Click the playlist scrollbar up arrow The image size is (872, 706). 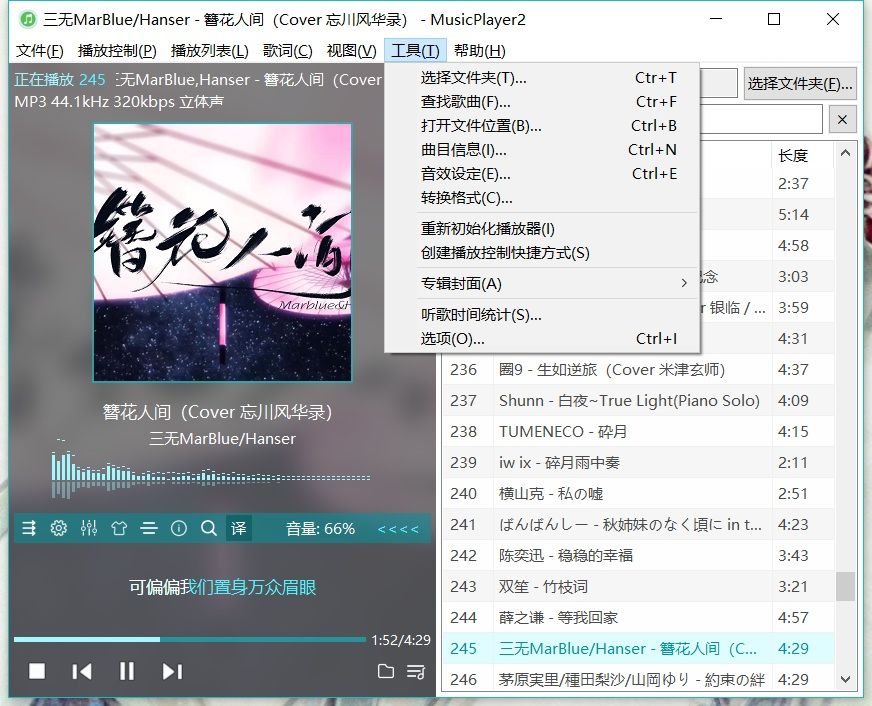(x=845, y=153)
